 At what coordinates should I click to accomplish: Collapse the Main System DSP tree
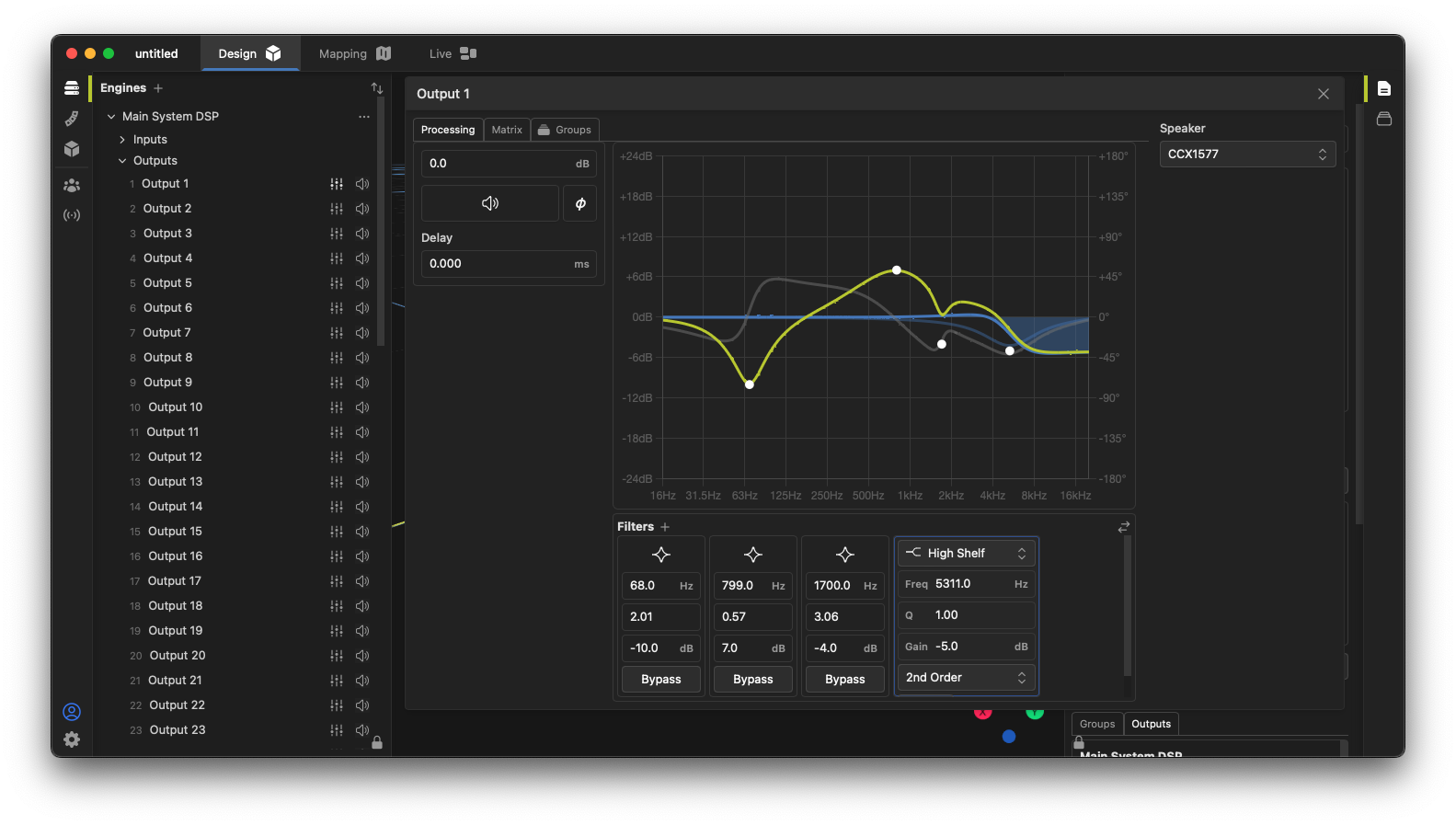click(x=111, y=117)
